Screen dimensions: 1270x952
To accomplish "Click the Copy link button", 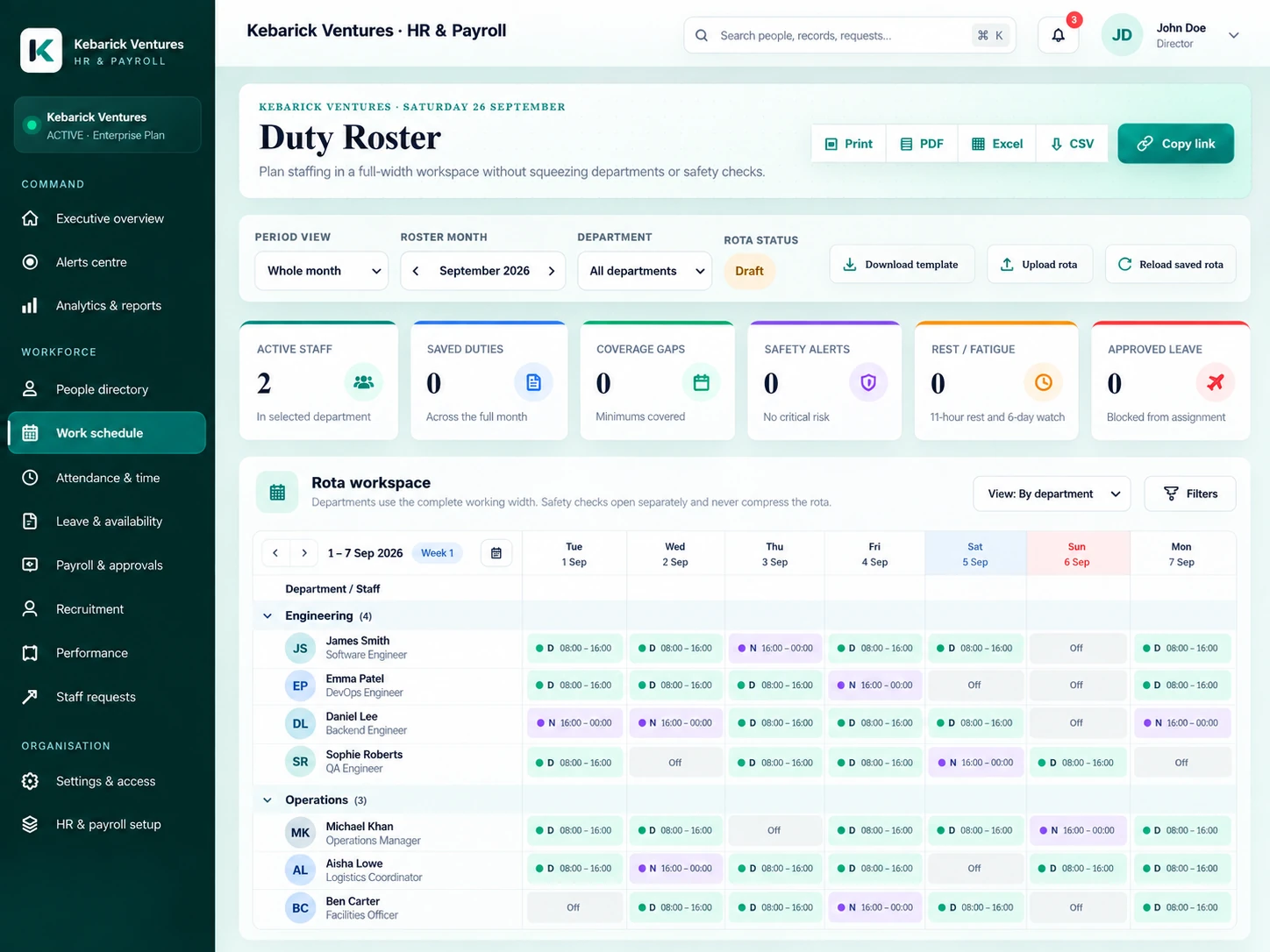I will point(1175,144).
